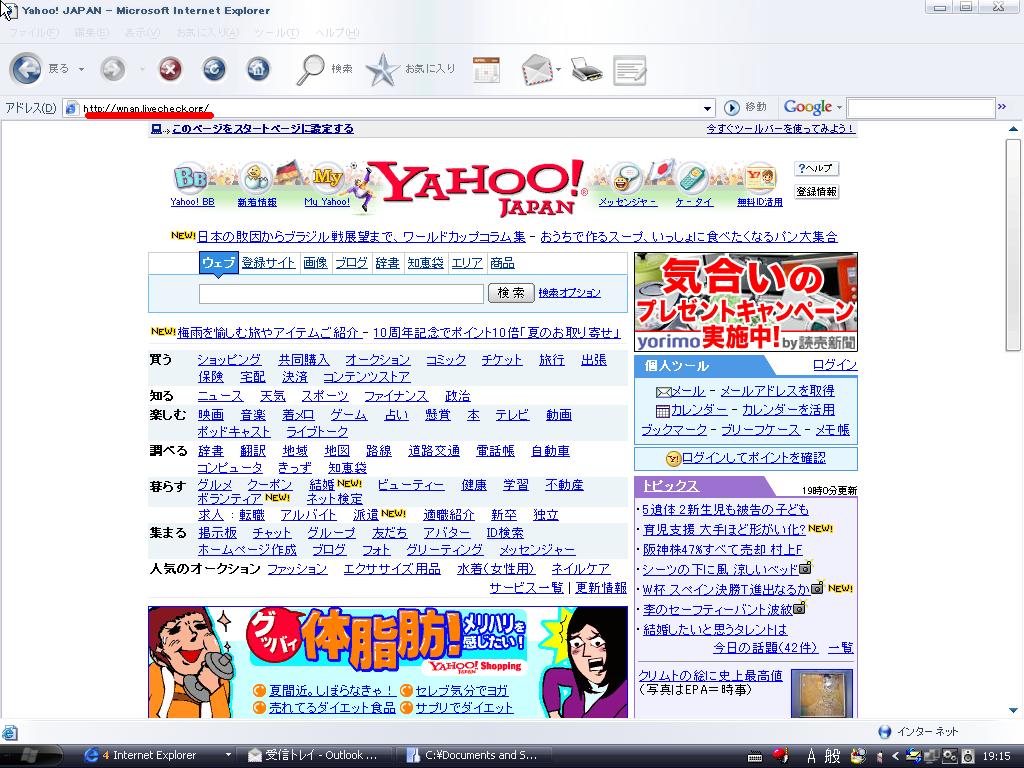Click the Mail envelope toolbar icon
Viewport: 1024px width, 768px height.
[x=537, y=69]
